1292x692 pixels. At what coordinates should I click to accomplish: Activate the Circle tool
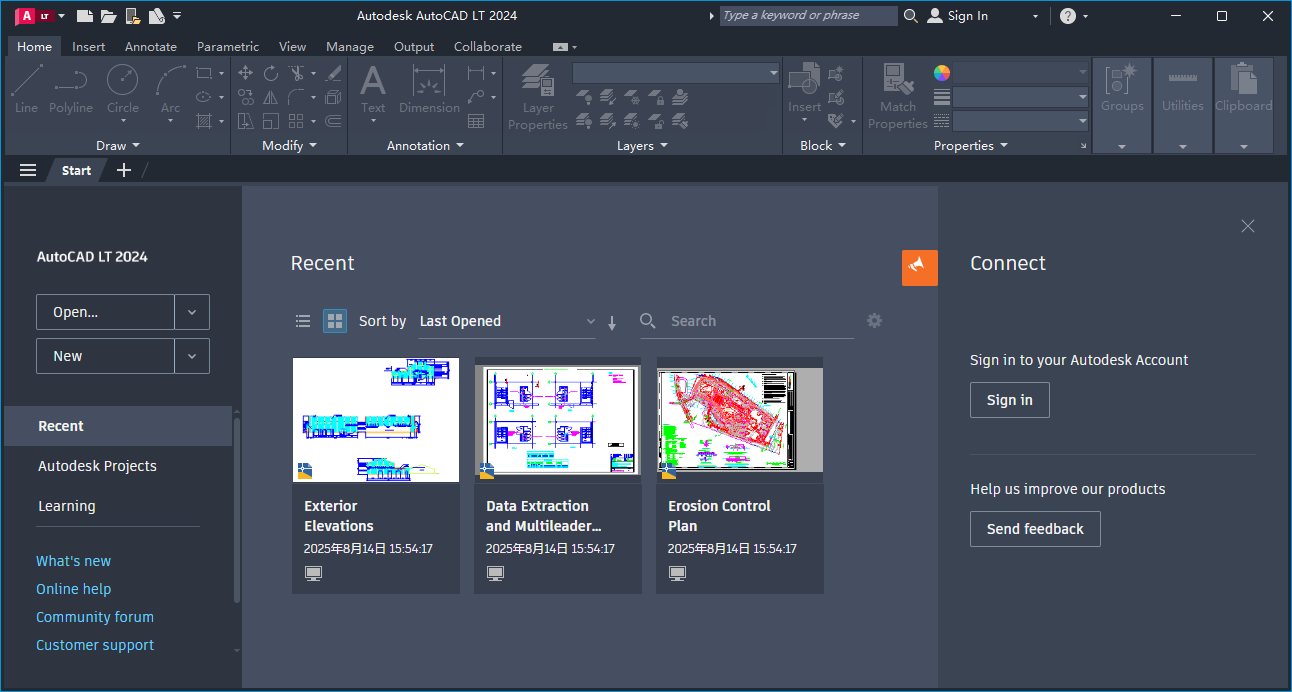(x=122, y=90)
